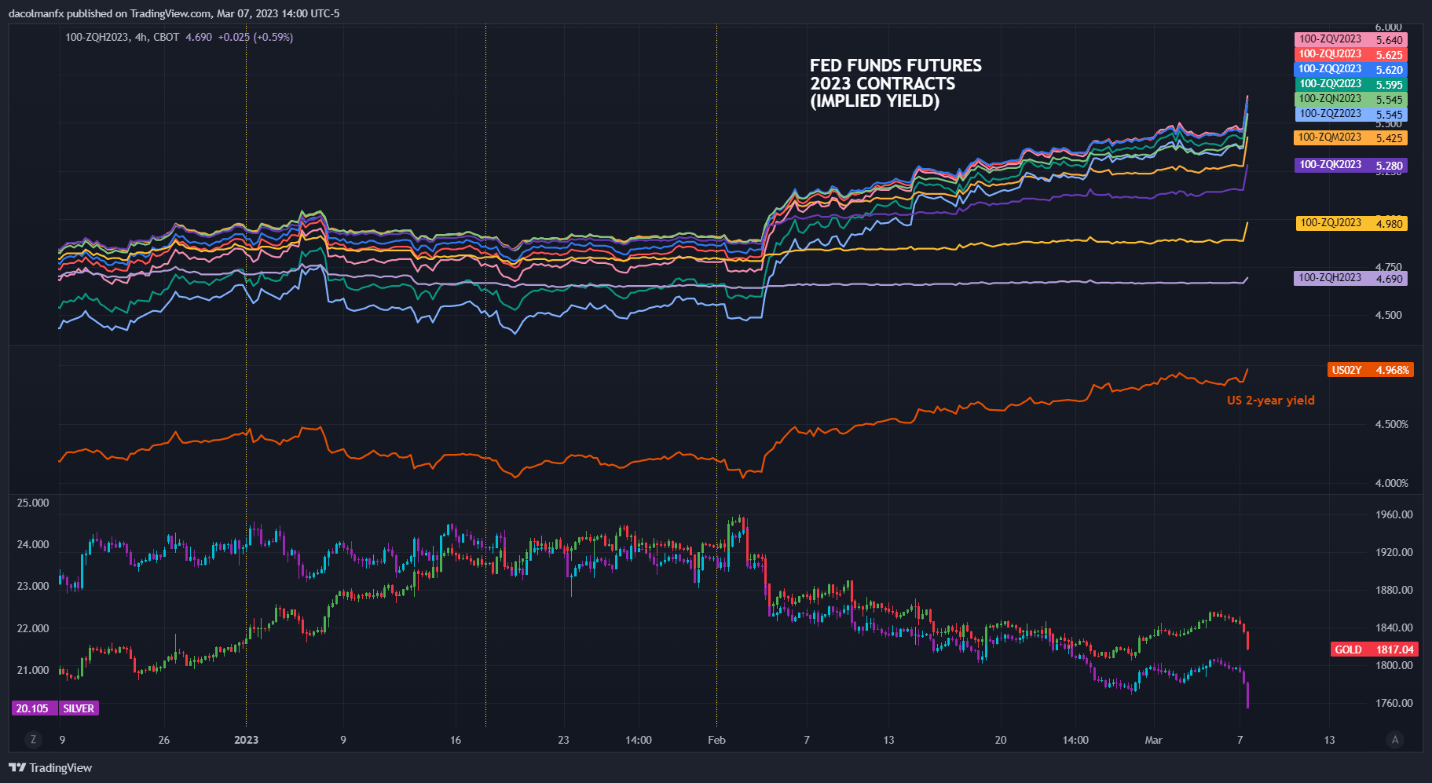
Task: Click the FED FUNDS FUTURES chart annotation
Action: point(895,83)
